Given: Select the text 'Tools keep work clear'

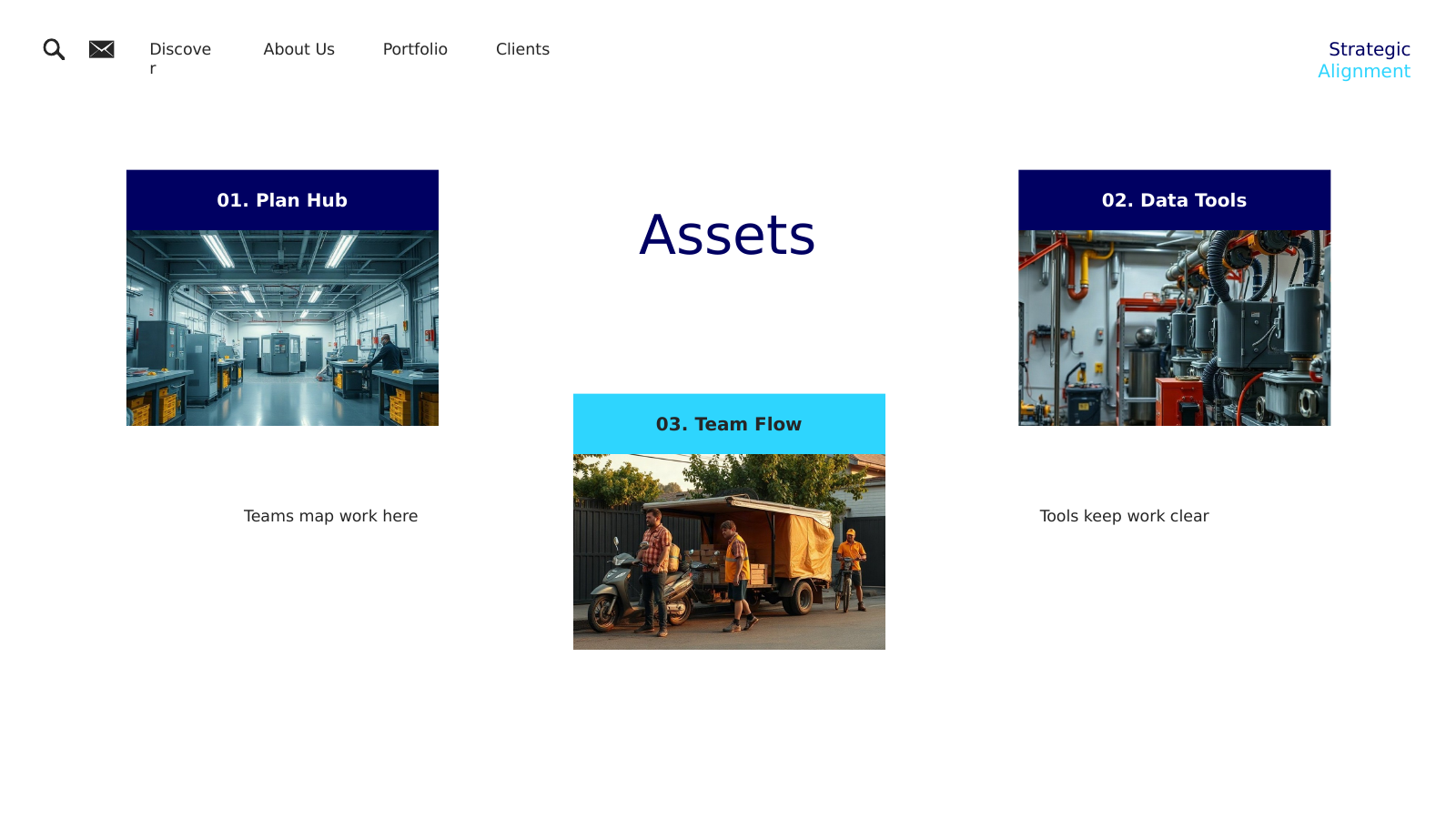Looking at the screenshot, I should point(1124,516).
